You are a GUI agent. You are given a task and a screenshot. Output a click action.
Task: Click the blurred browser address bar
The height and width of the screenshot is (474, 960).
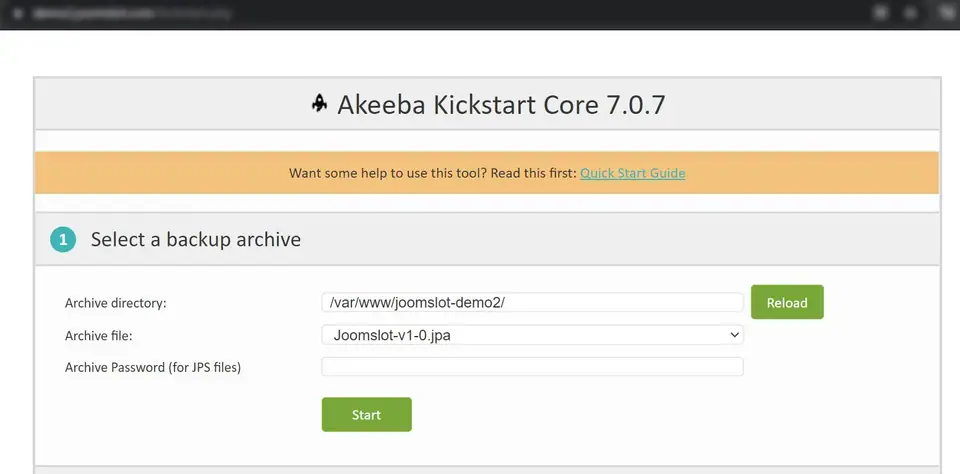tap(132, 13)
